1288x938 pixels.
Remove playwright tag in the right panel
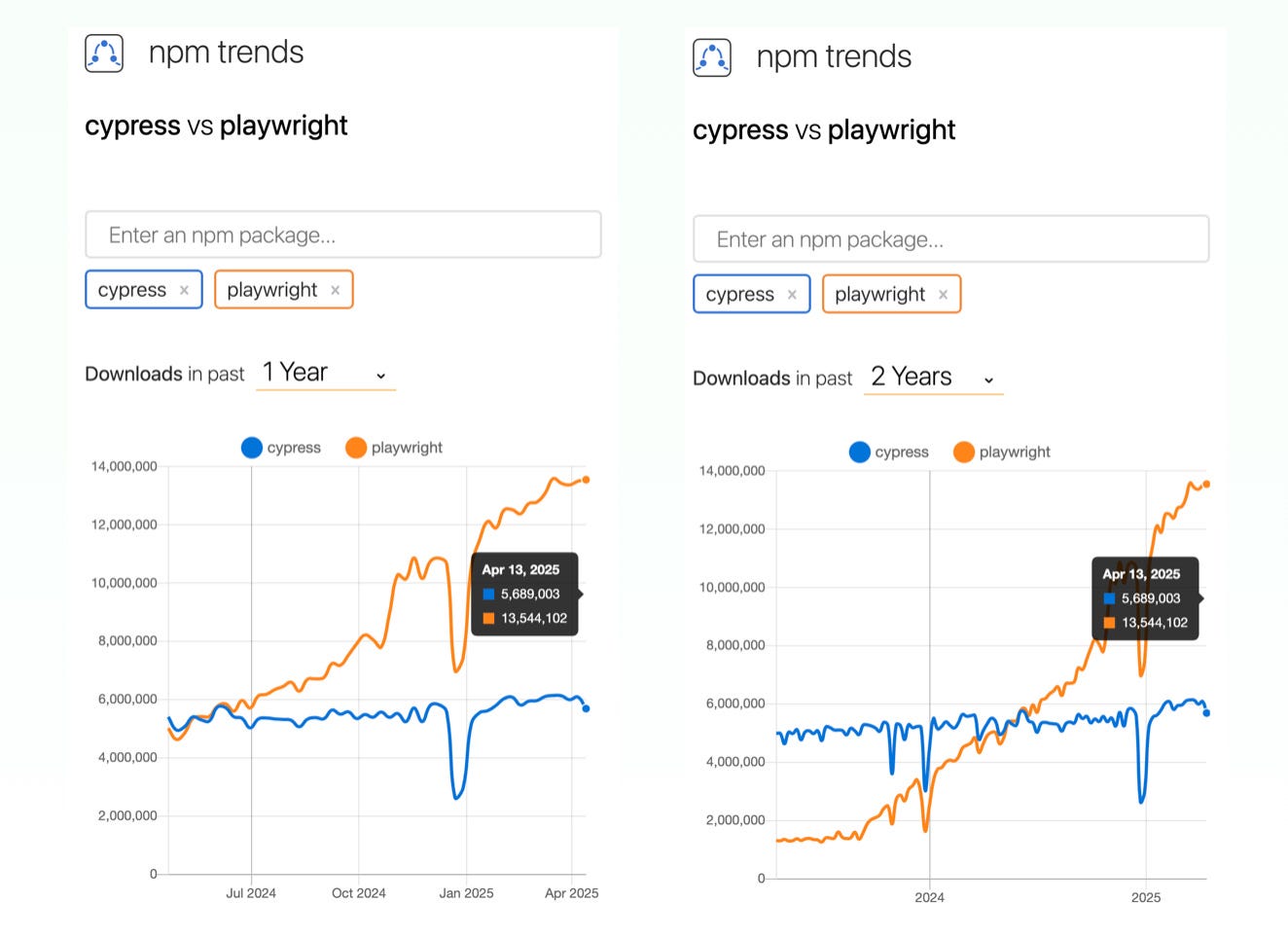point(943,295)
